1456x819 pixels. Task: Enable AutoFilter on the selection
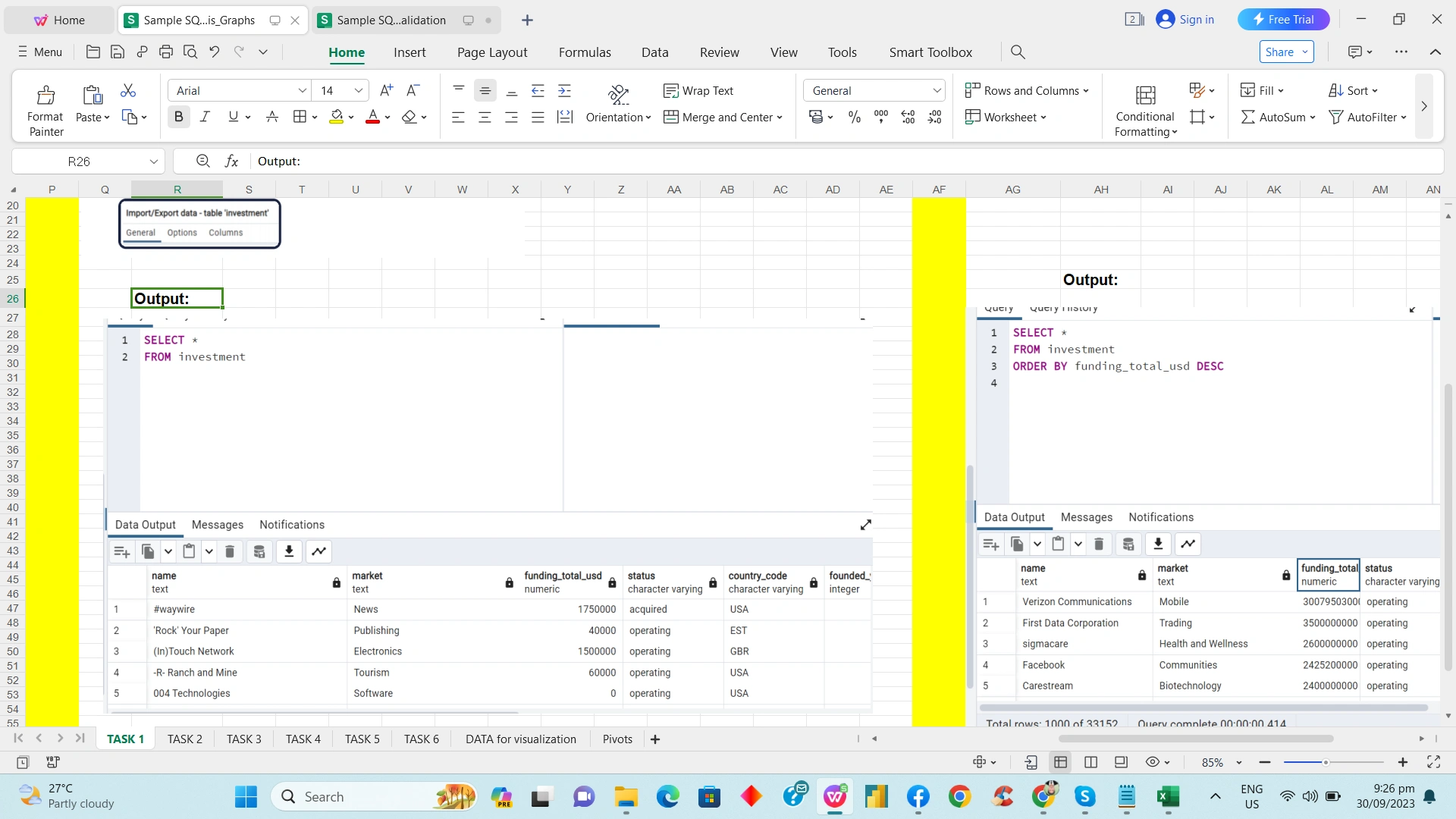pos(1367,117)
